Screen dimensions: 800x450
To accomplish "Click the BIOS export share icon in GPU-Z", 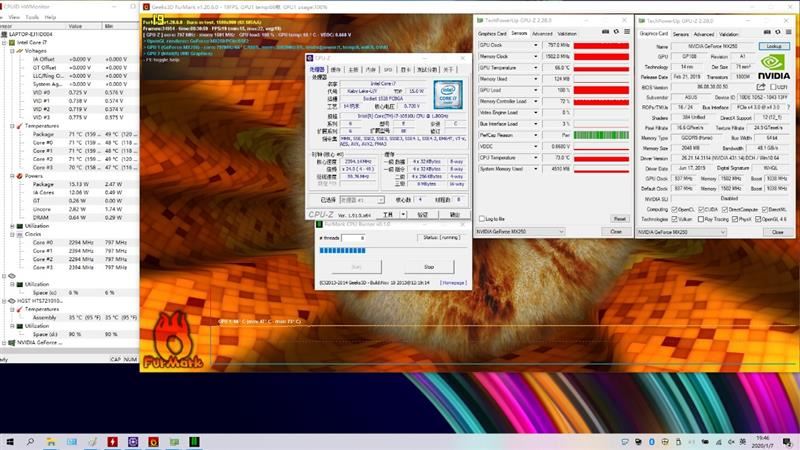I will point(761,87).
